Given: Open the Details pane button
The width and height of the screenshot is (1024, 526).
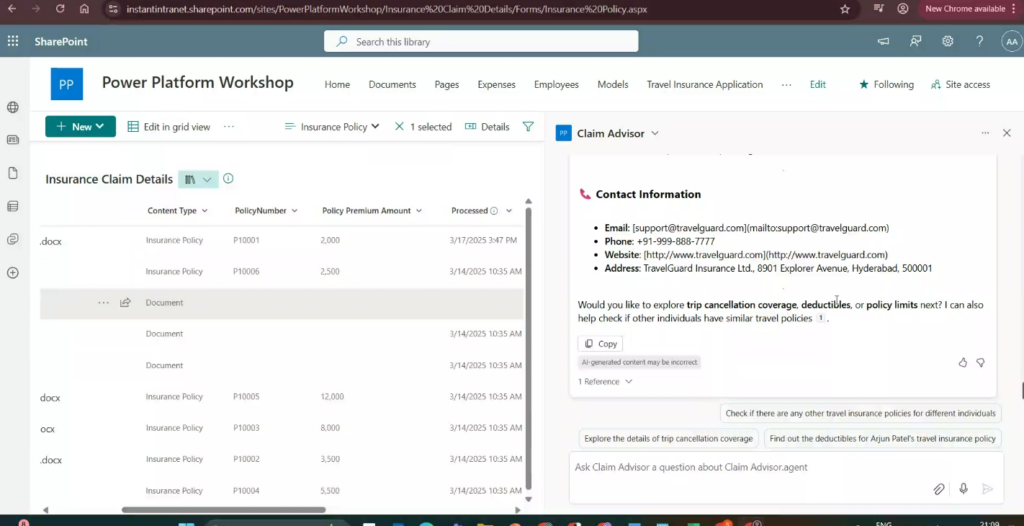Looking at the screenshot, I should click(487, 127).
